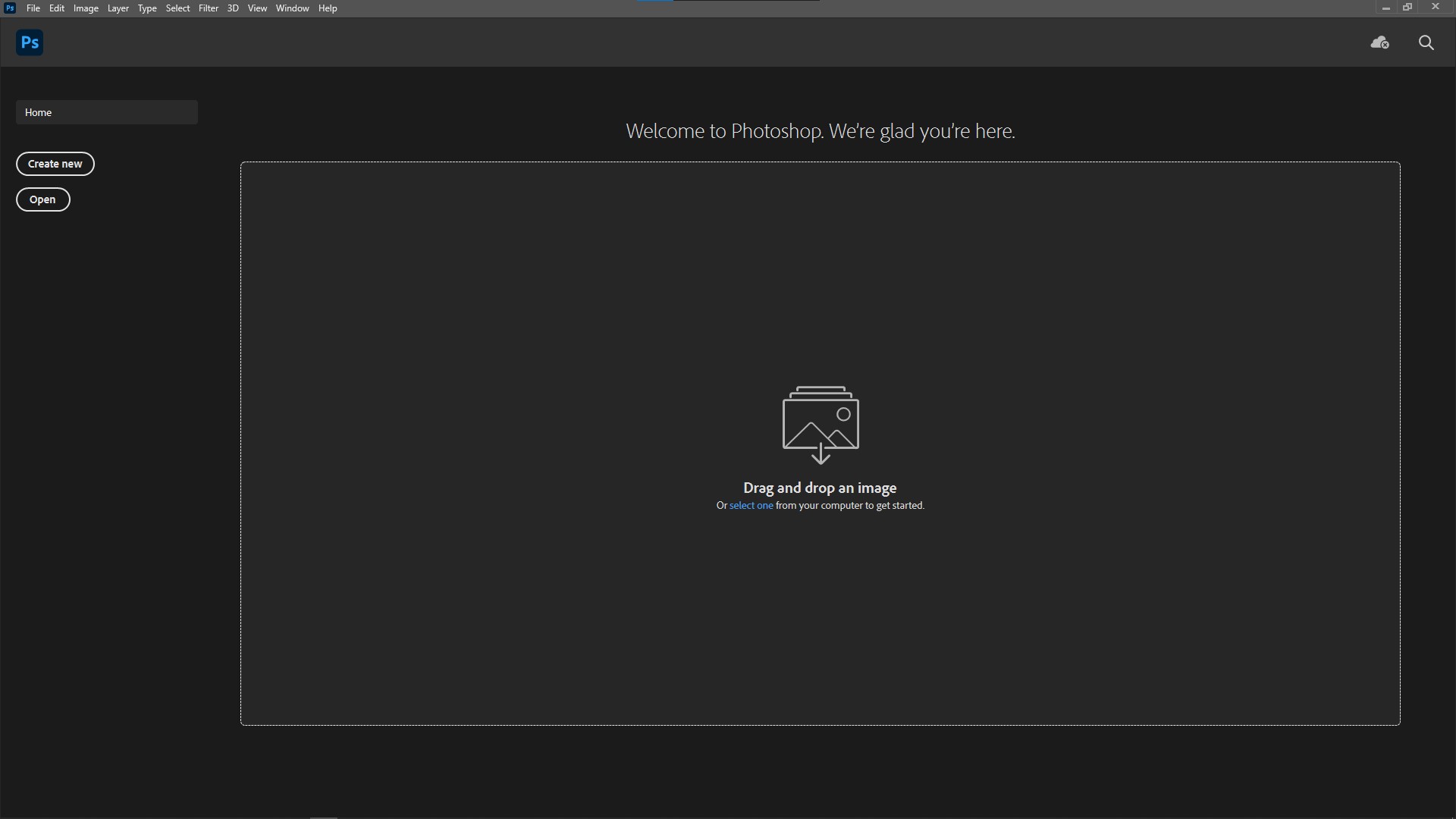The image size is (1456, 819).
Task: Open the Image menu
Action: tap(86, 8)
